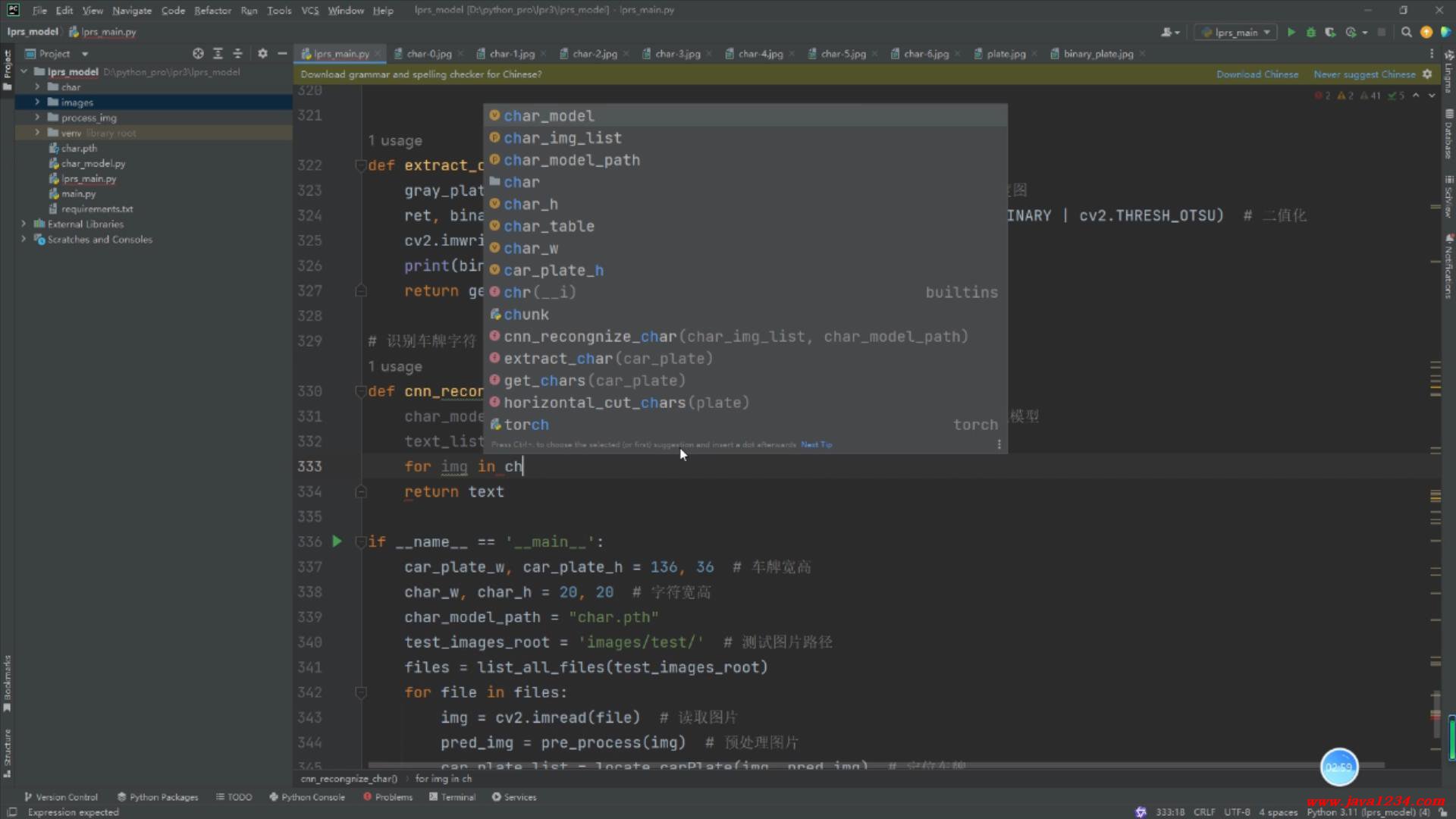Open Project panel settings gear
This screenshot has width=1456, height=819.
pos(262,54)
